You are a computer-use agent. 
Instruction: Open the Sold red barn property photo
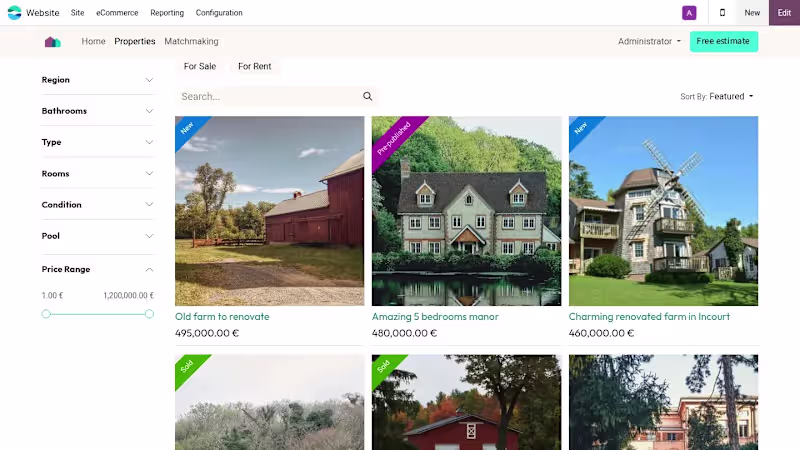pos(466,403)
